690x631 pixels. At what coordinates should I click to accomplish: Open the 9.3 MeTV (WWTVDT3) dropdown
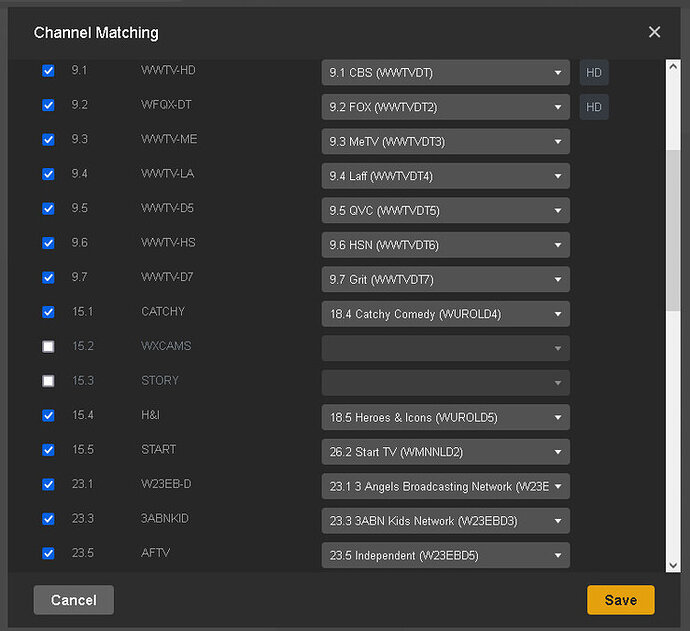click(446, 142)
